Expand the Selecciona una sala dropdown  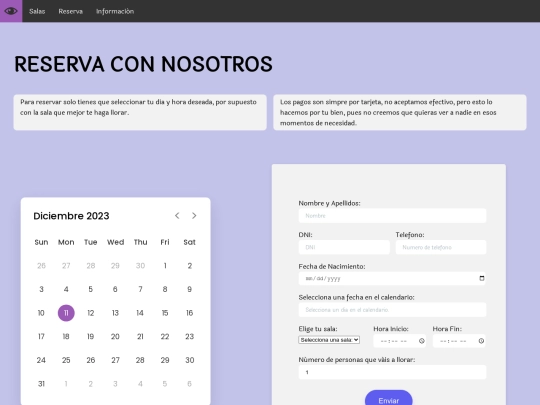(x=329, y=340)
